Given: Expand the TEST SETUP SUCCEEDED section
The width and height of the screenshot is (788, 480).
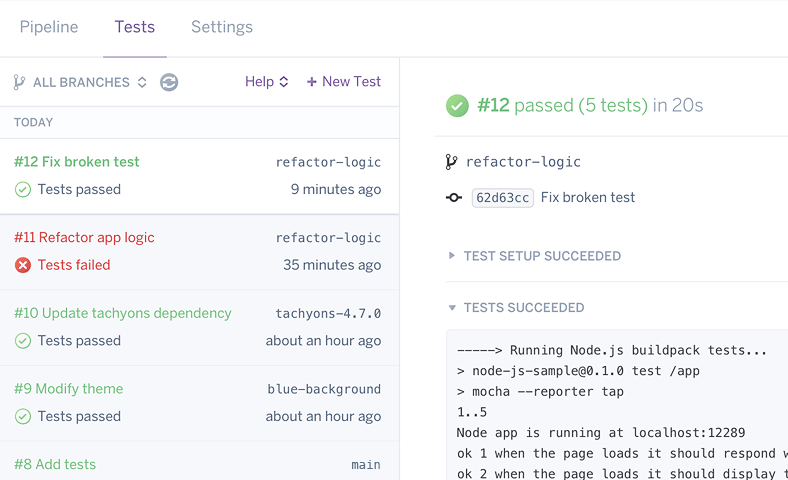Looking at the screenshot, I should point(535,256).
